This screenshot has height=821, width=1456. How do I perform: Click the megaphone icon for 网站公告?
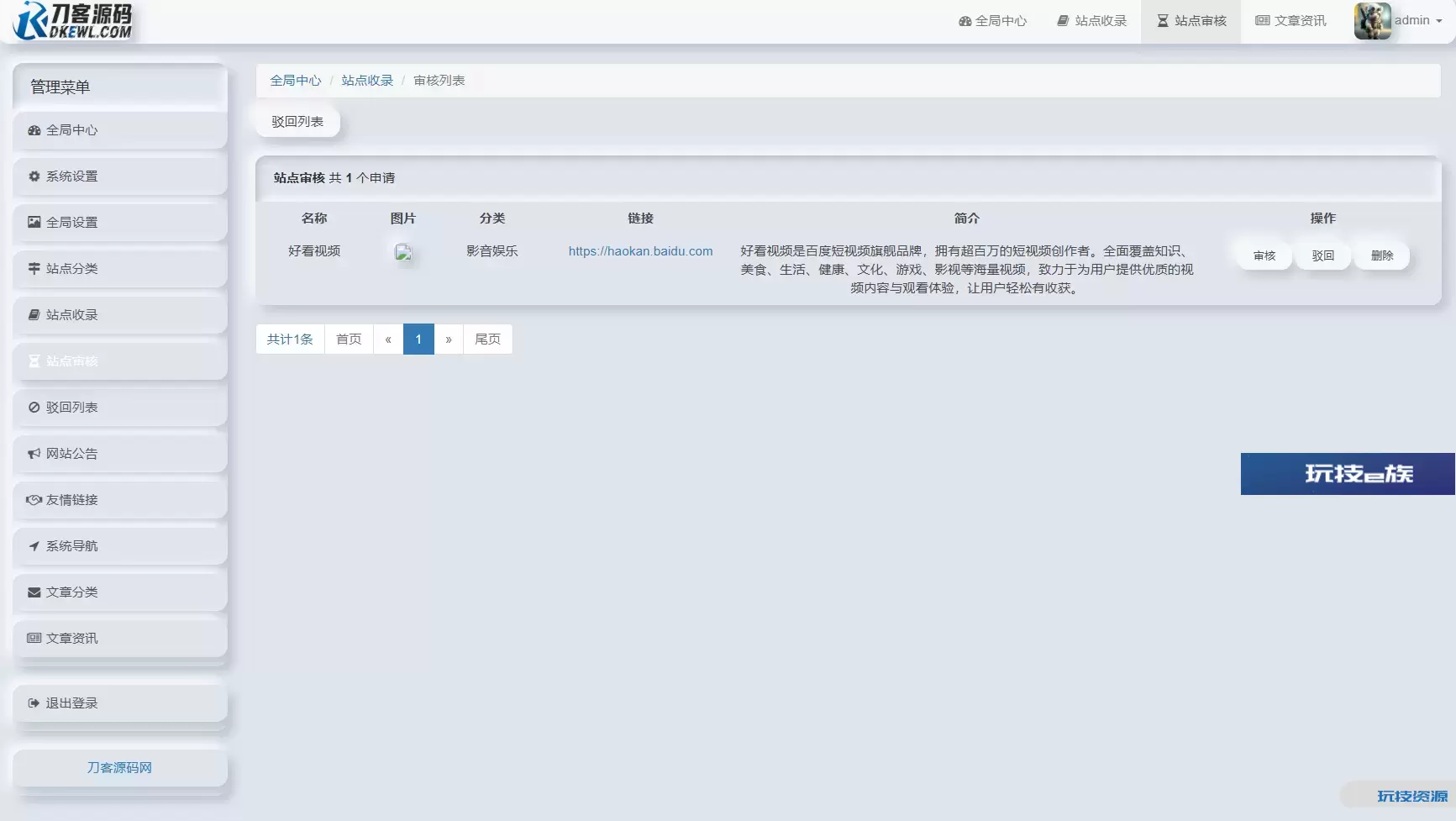click(34, 454)
